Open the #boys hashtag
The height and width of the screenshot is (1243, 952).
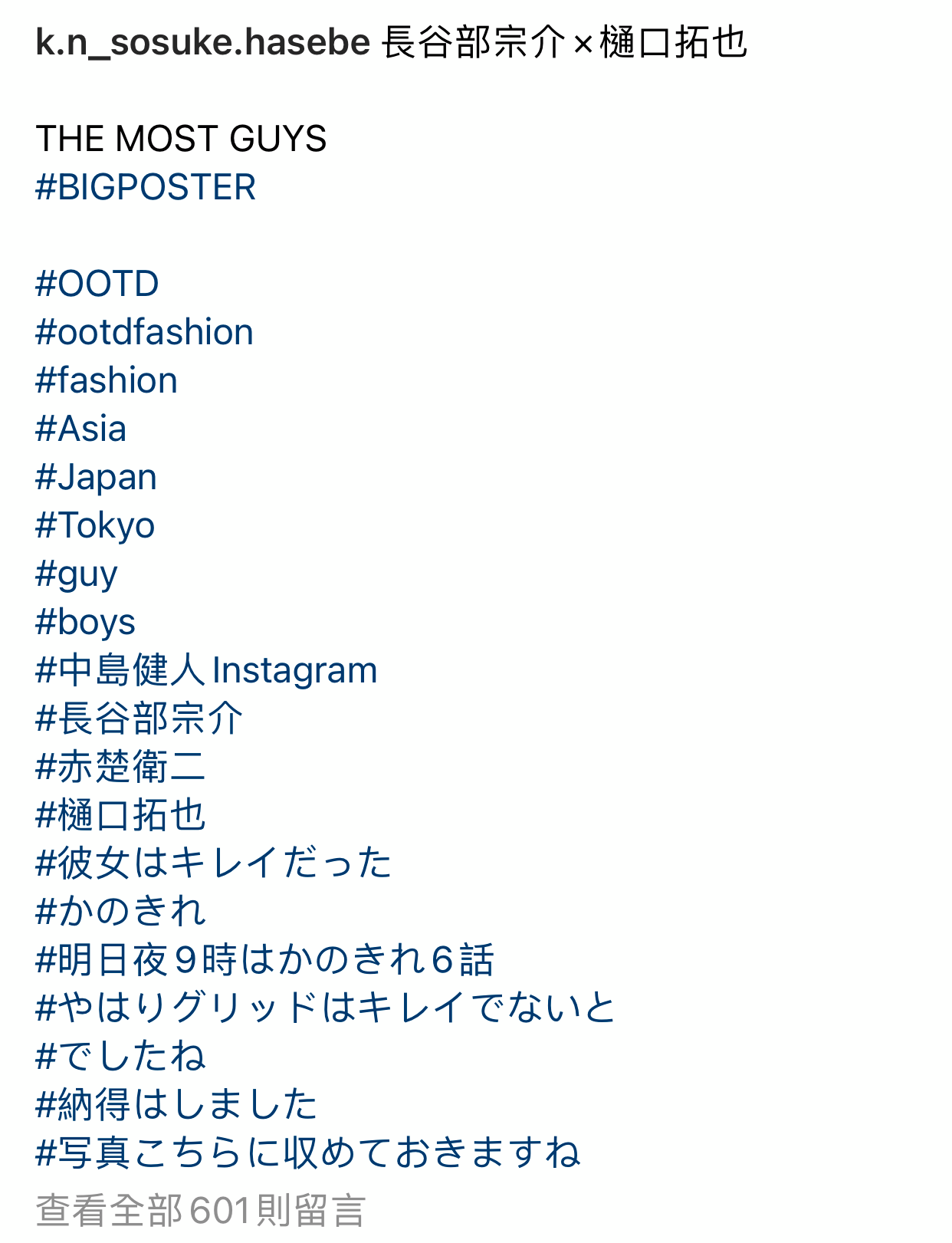click(85, 622)
